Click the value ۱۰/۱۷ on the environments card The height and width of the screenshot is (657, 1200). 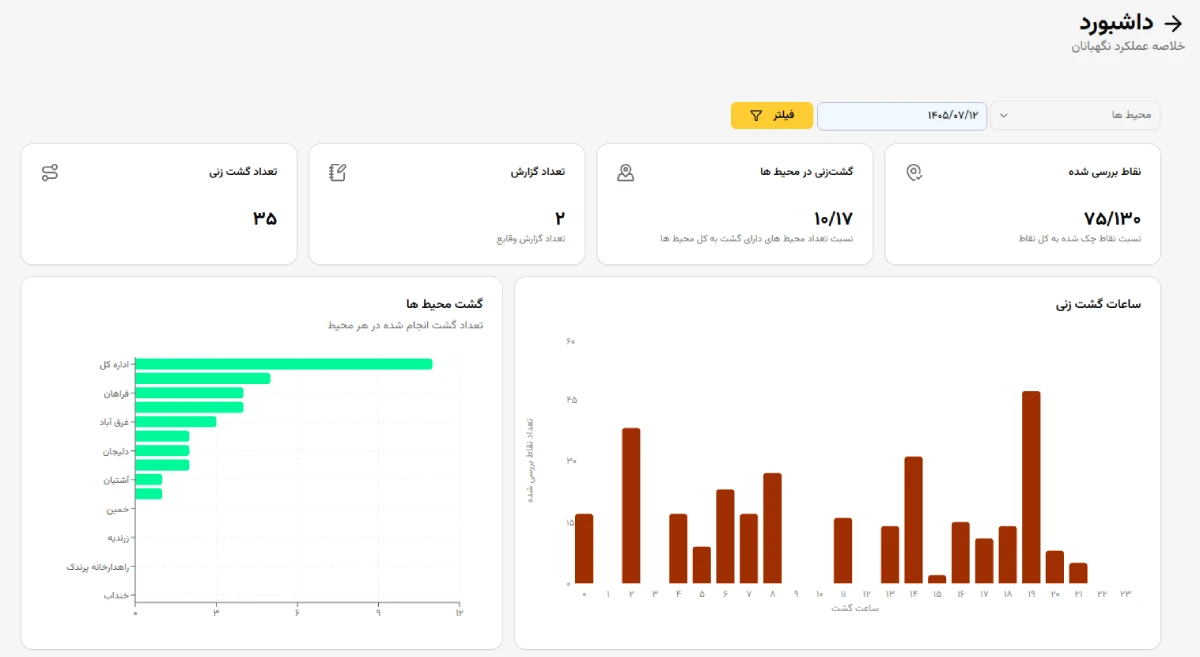pyautogui.click(x=833, y=218)
